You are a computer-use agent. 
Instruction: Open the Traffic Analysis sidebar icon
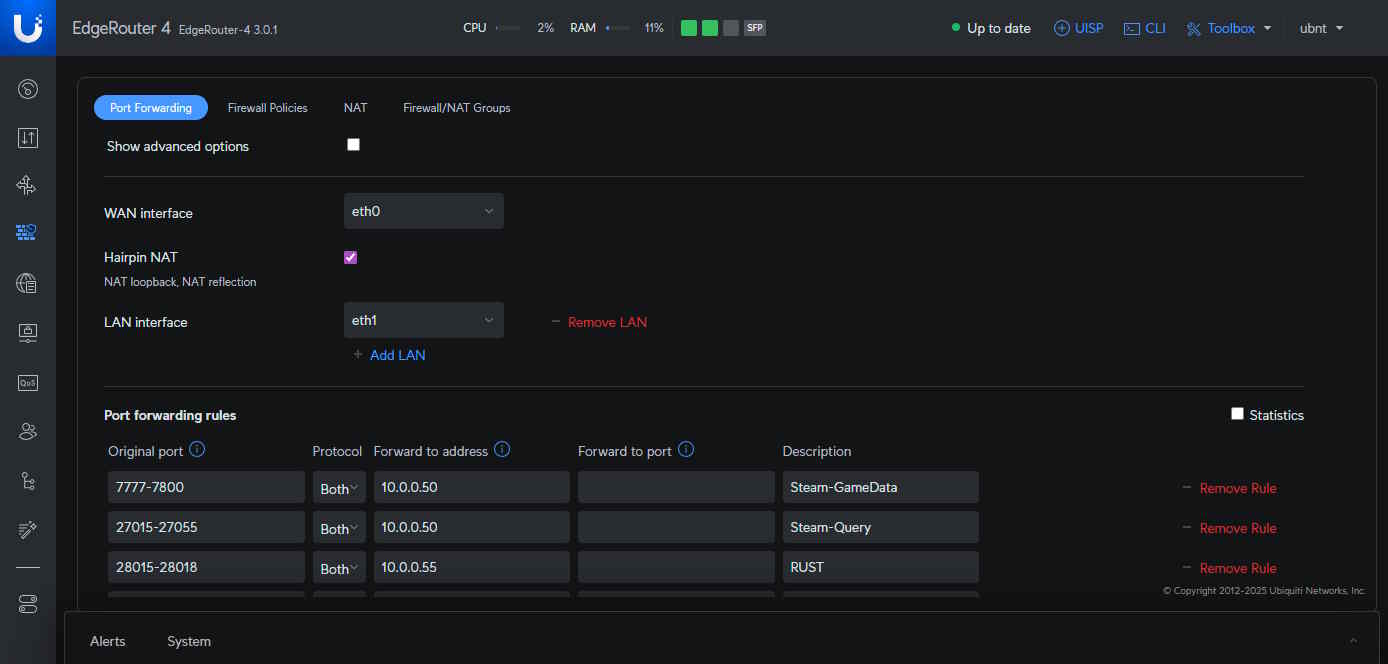pos(28,138)
